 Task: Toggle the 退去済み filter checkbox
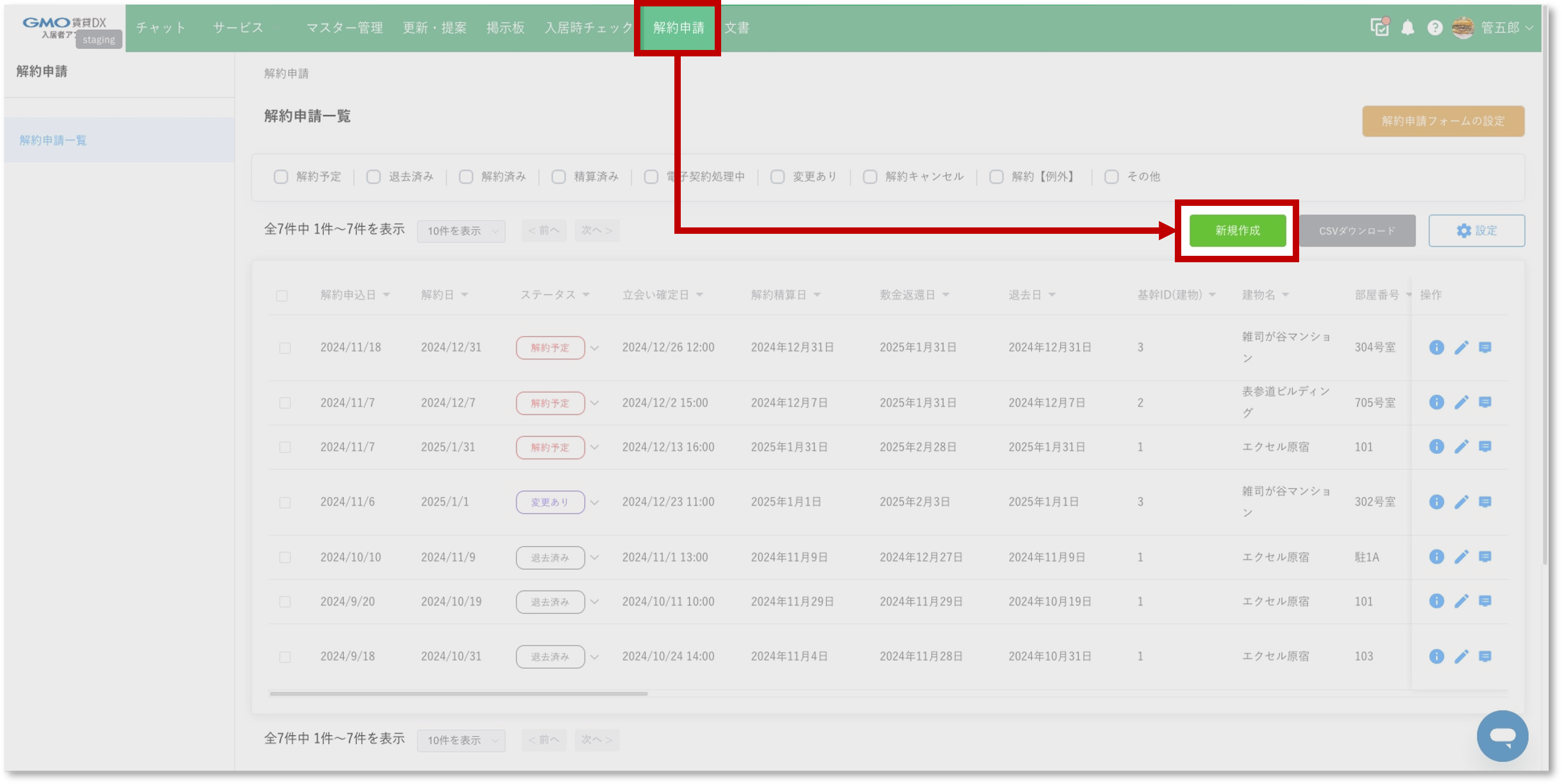[373, 177]
